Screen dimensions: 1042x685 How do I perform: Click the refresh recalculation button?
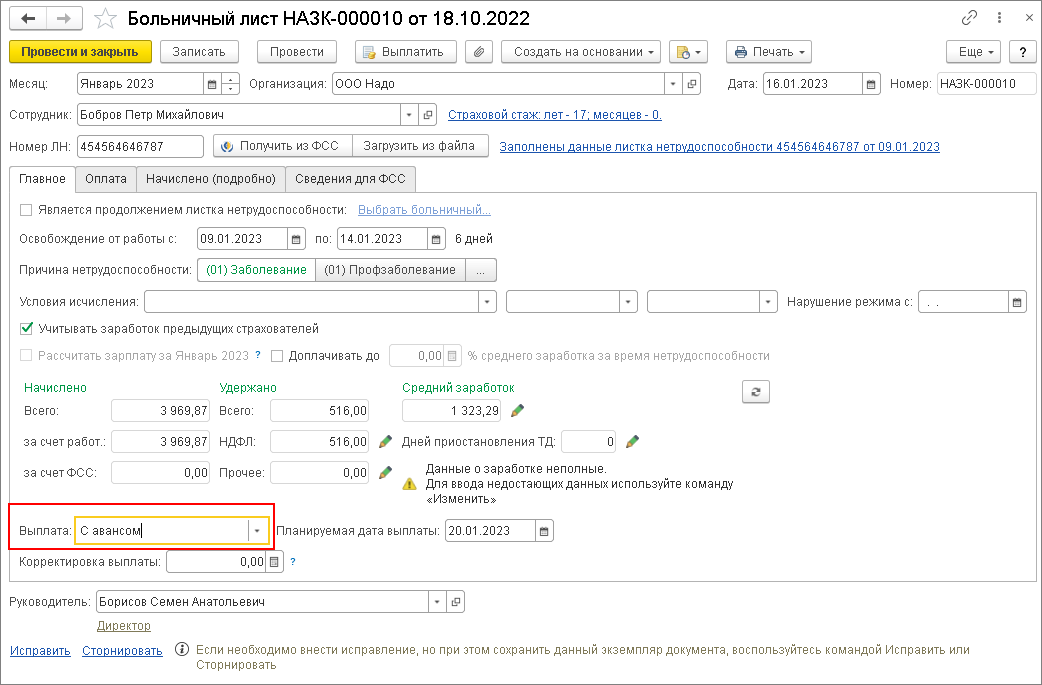[x=756, y=392]
